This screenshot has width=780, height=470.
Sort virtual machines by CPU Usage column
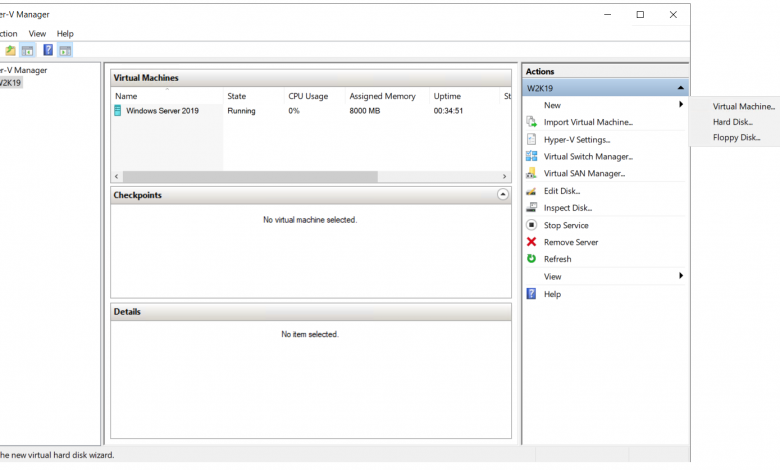308,96
